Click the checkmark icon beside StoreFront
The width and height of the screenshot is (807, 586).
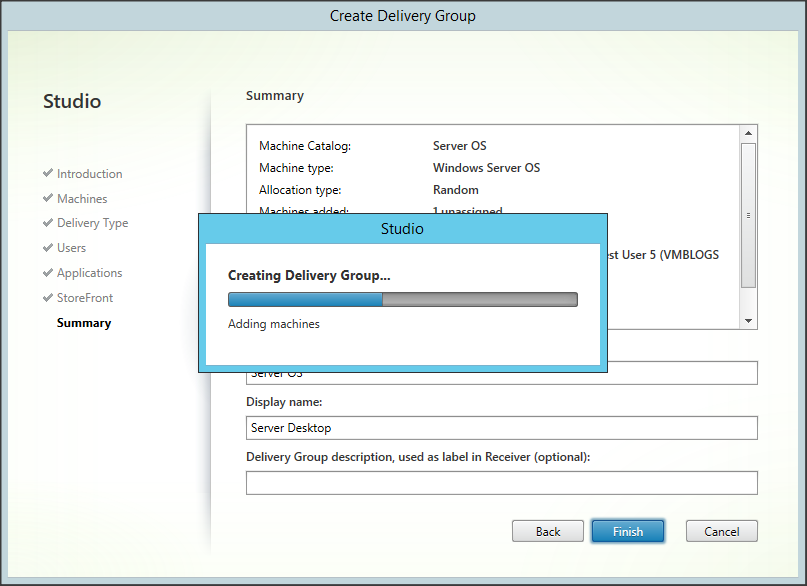tap(48, 297)
